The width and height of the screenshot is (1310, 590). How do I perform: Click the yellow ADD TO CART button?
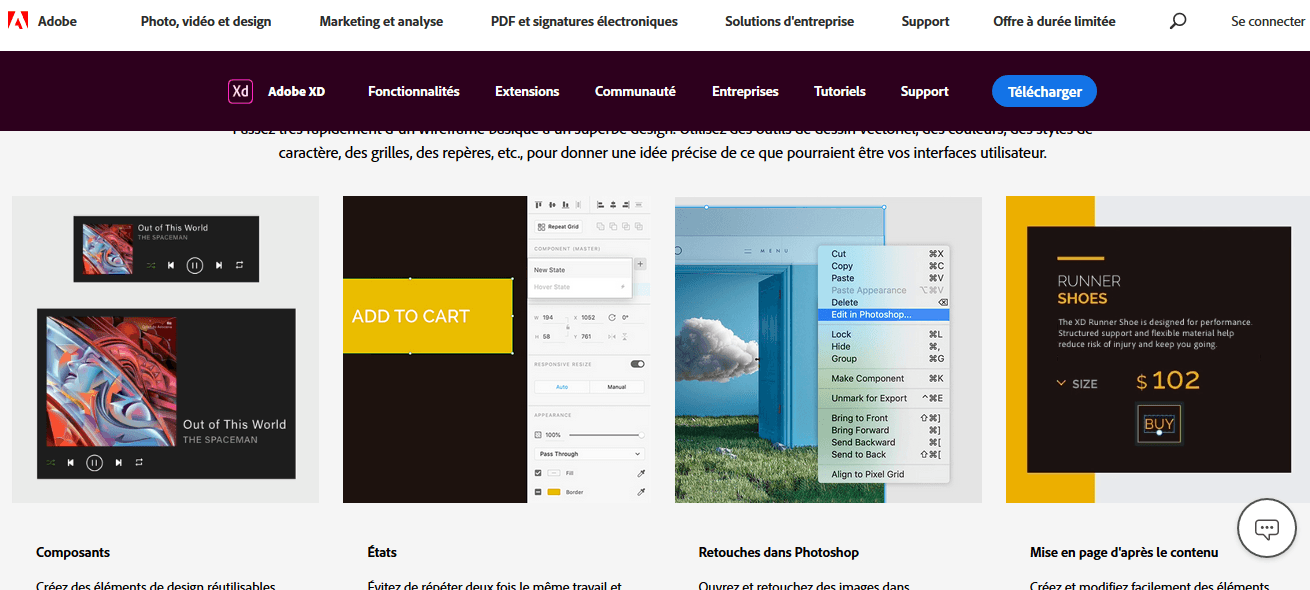pos(428,316)
